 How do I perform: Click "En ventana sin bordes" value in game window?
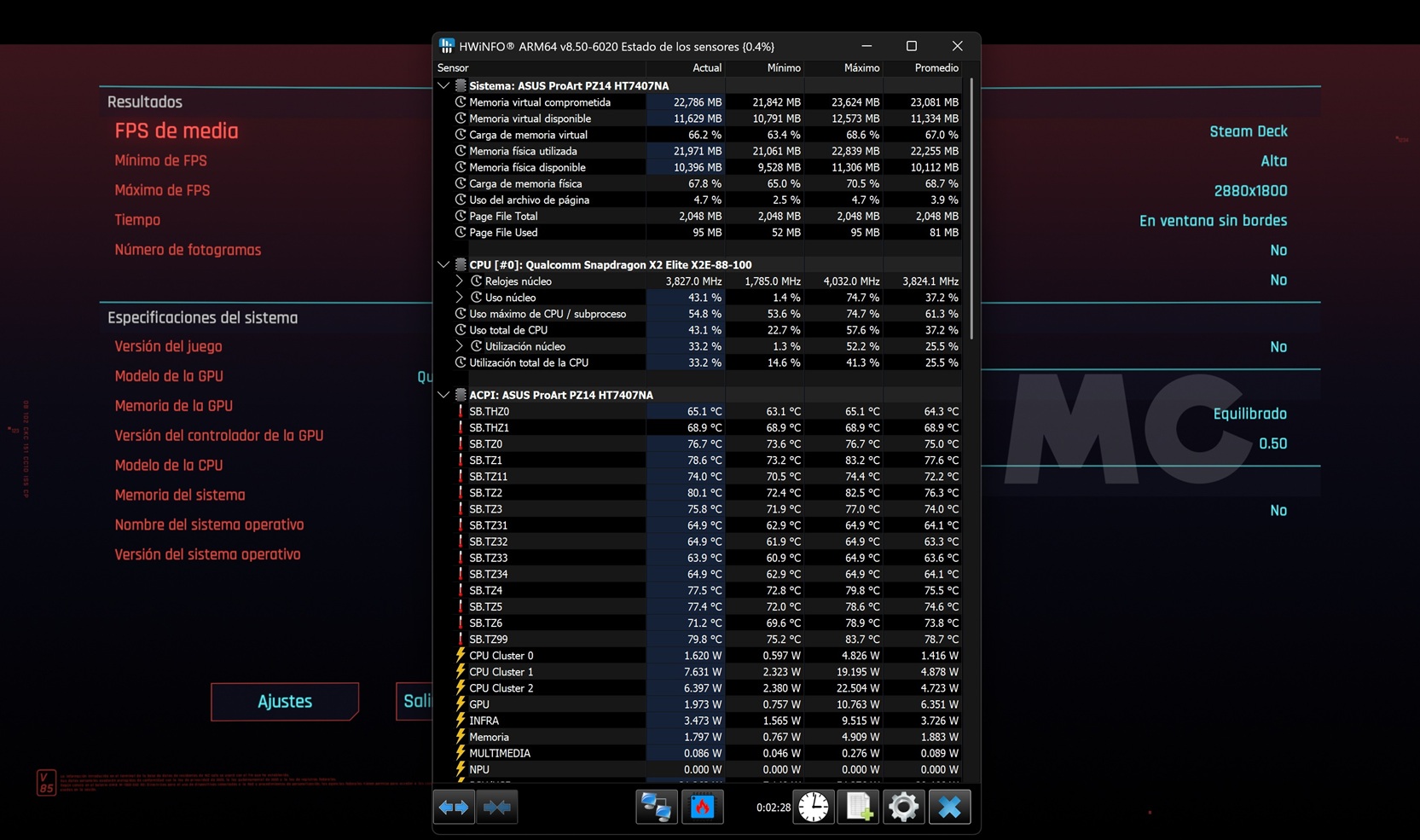point(1214,221)
